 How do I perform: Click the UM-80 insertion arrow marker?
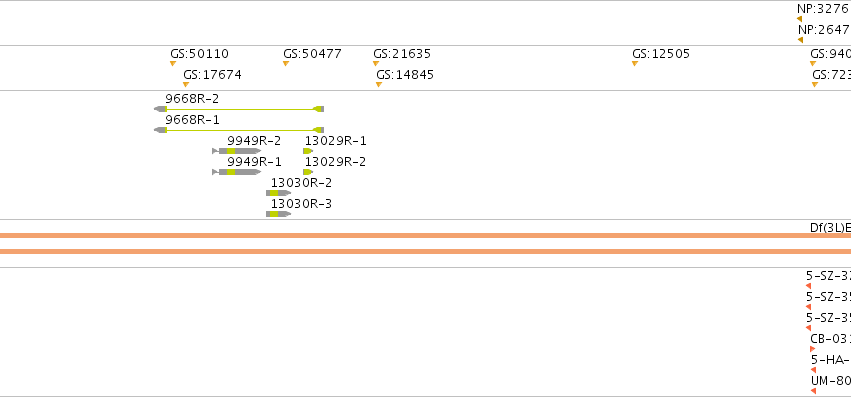pos(814,391)
